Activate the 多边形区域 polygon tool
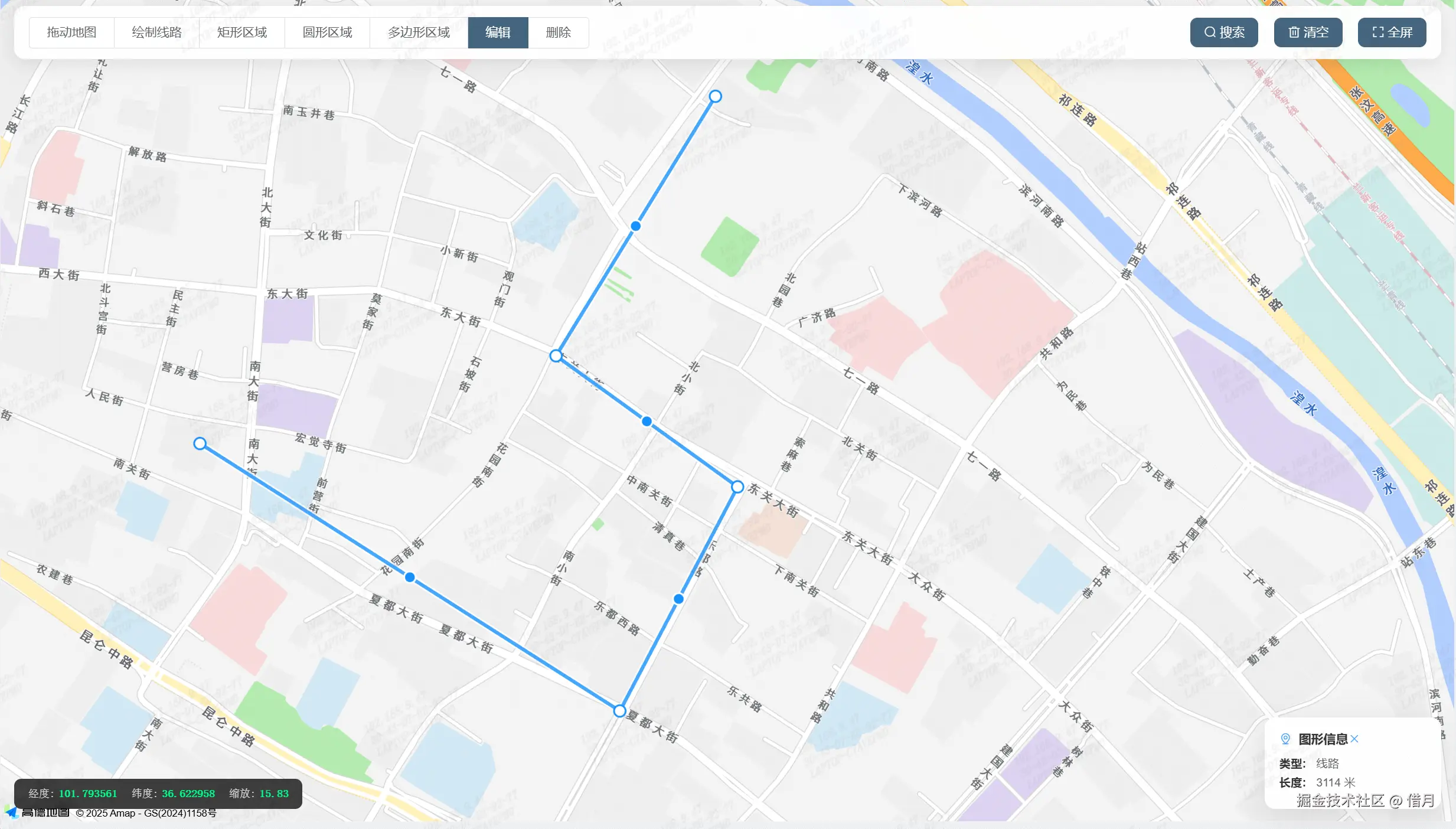This screenshot has height=829, width=1456. pos(419,32)
